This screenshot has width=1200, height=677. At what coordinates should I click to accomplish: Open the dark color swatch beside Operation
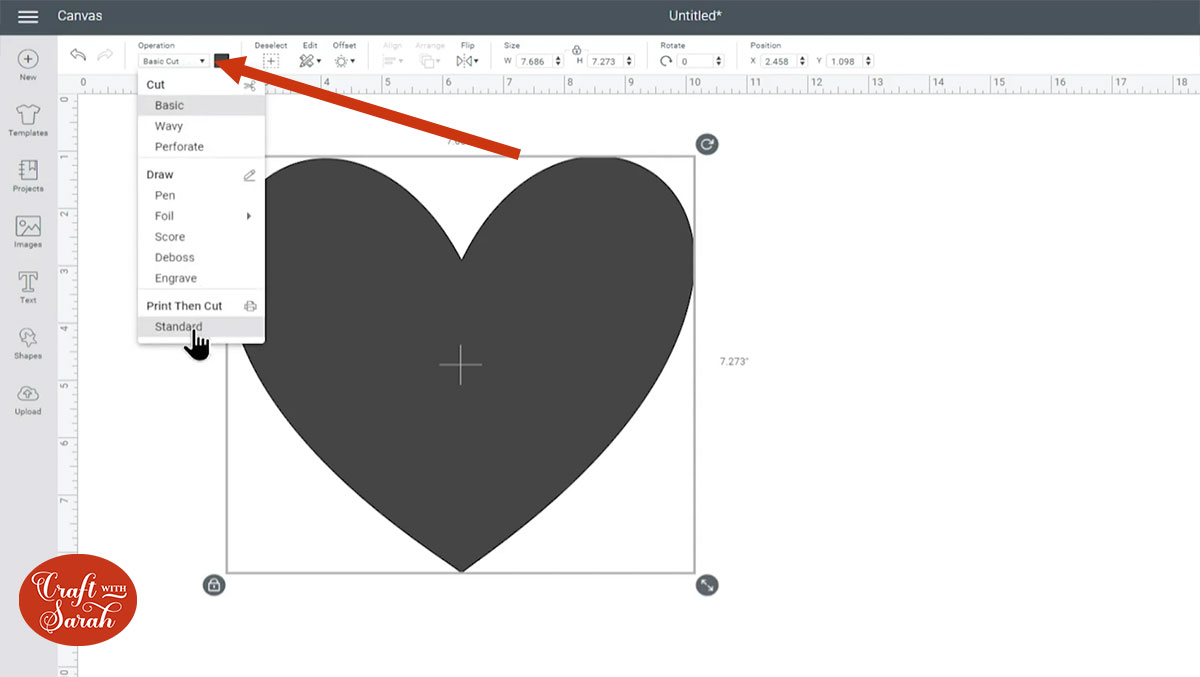pos(221,61)
